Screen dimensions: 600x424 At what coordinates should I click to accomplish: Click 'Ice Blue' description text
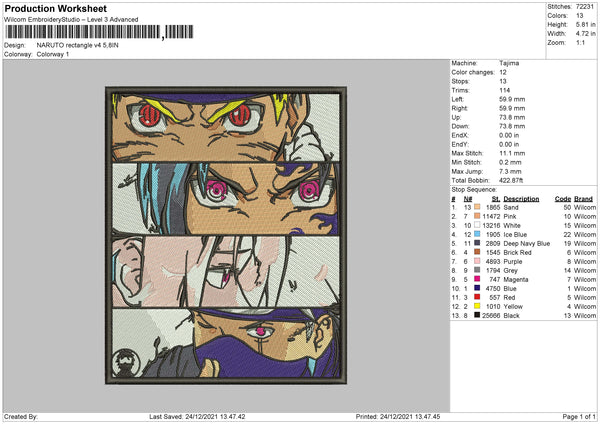[x=515, y=235]
